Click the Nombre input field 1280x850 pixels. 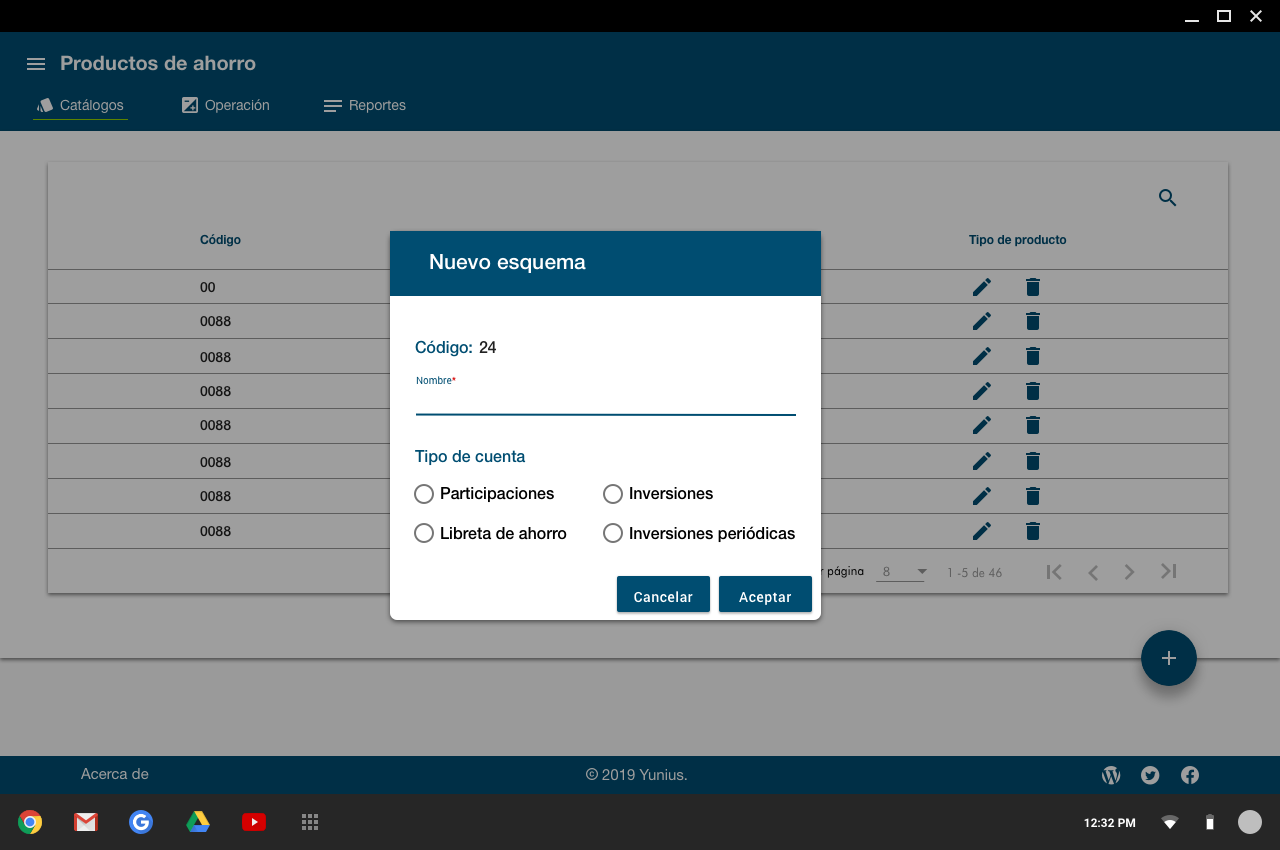click(605, 402)
